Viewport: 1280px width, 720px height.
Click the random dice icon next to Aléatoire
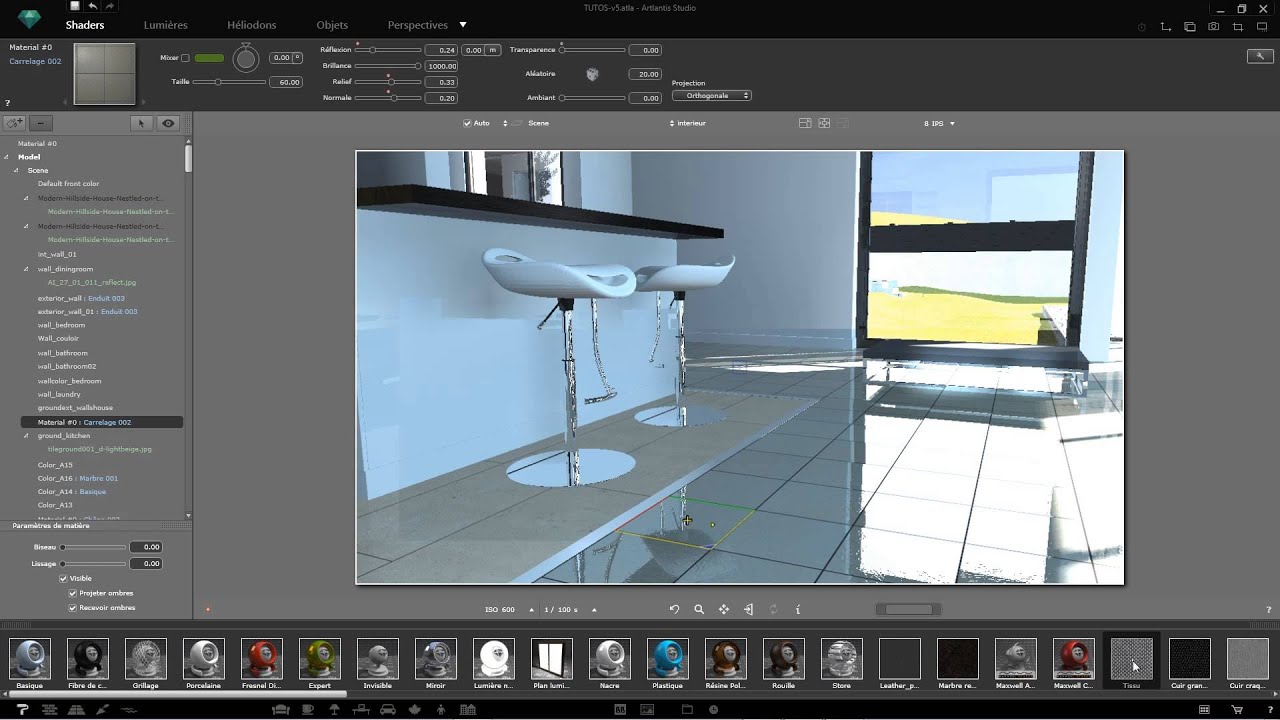tap(592, 74)
